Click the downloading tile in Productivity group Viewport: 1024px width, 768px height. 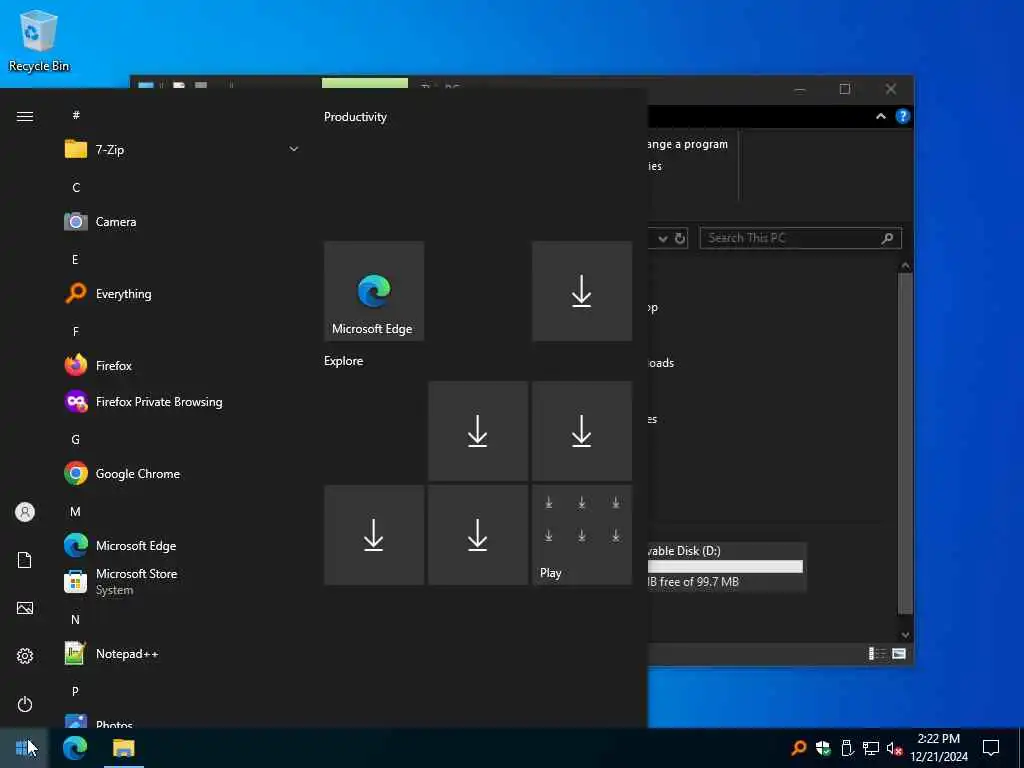coord(581,291)
